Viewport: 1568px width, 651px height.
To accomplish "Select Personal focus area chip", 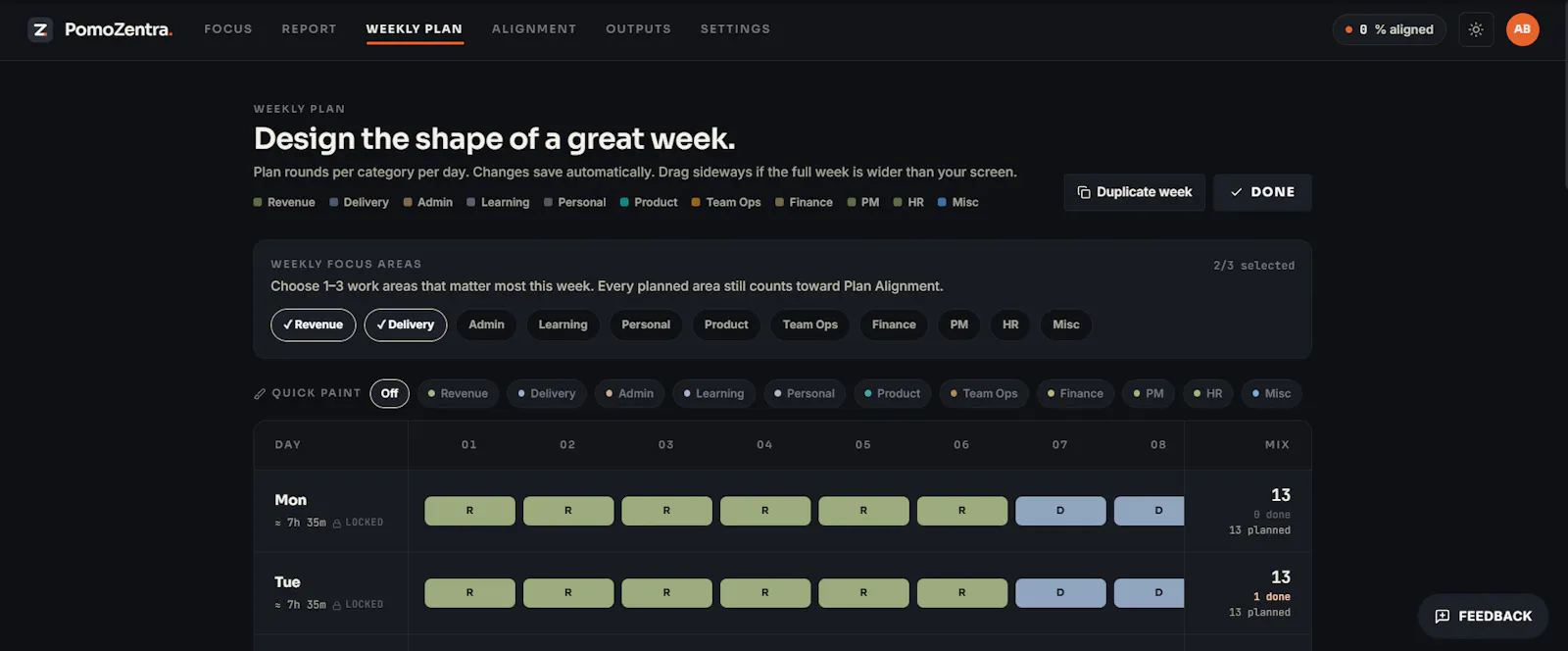I will (x=646, y=325).
